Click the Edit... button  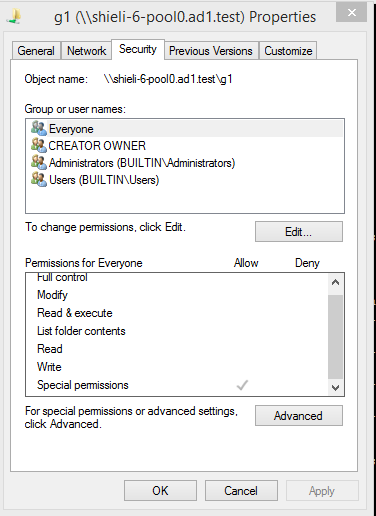point(299,231)
